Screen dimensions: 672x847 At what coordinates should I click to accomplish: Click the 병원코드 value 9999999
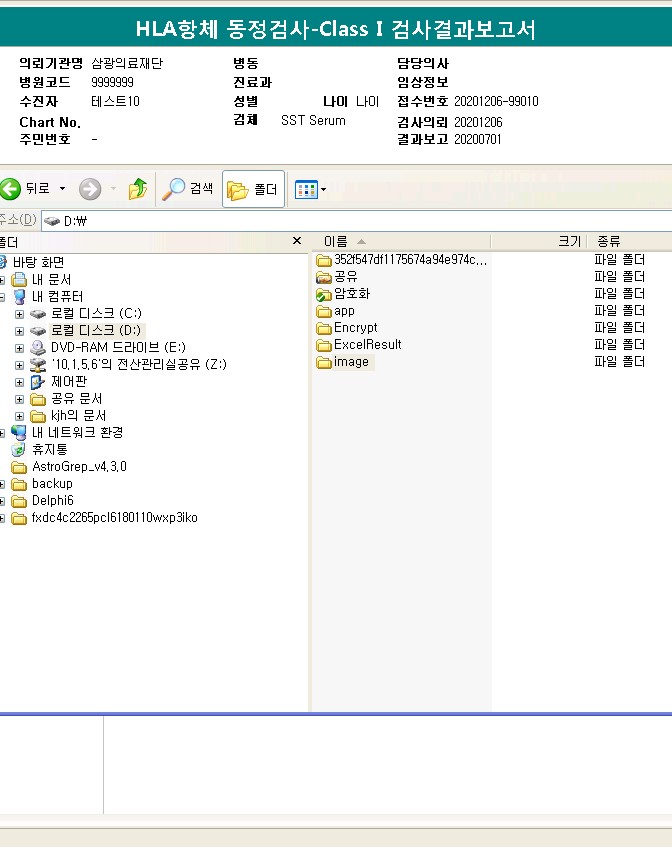coord(112,82)
